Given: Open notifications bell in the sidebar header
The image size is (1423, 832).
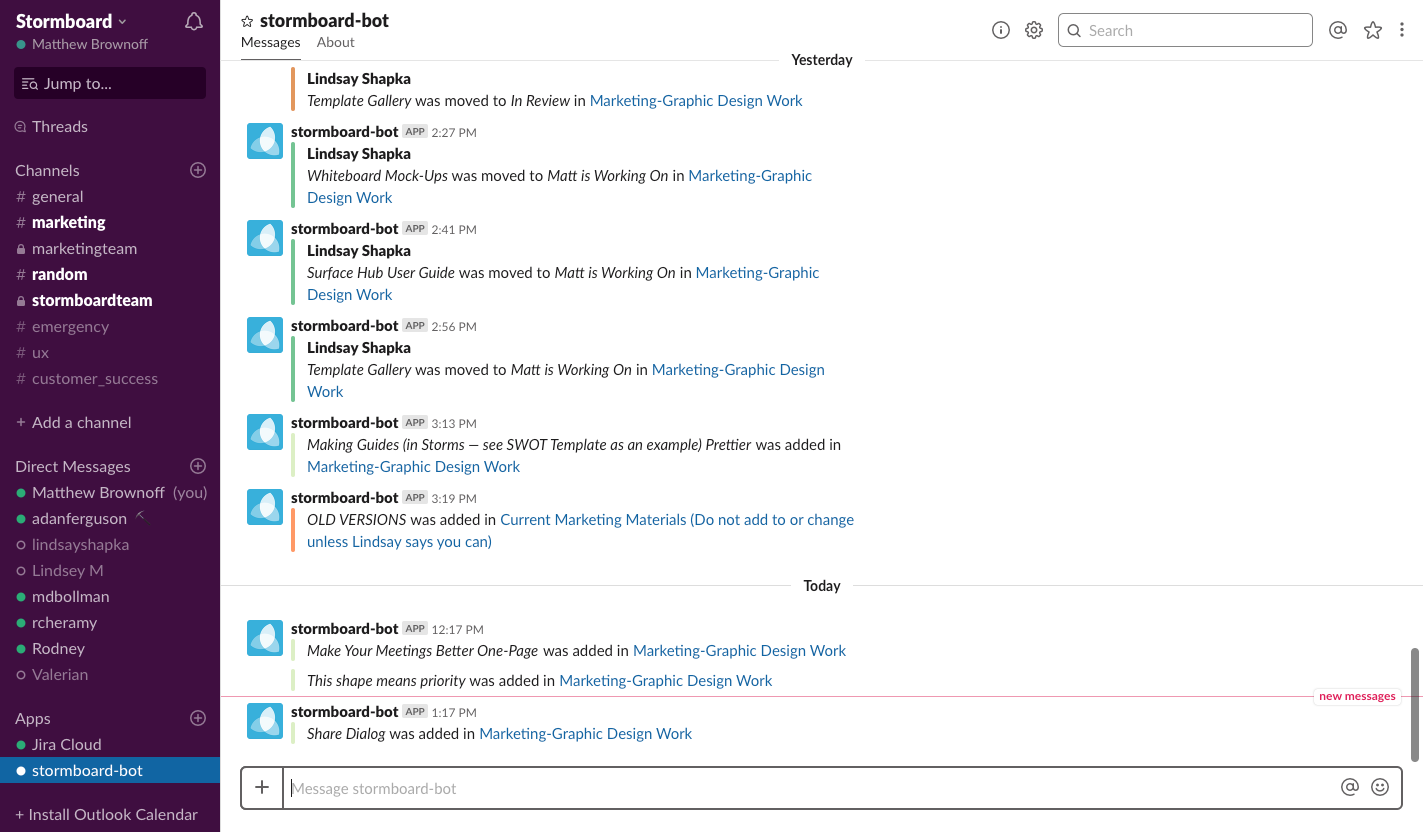Looking at the screenshot, I should 194,21.
